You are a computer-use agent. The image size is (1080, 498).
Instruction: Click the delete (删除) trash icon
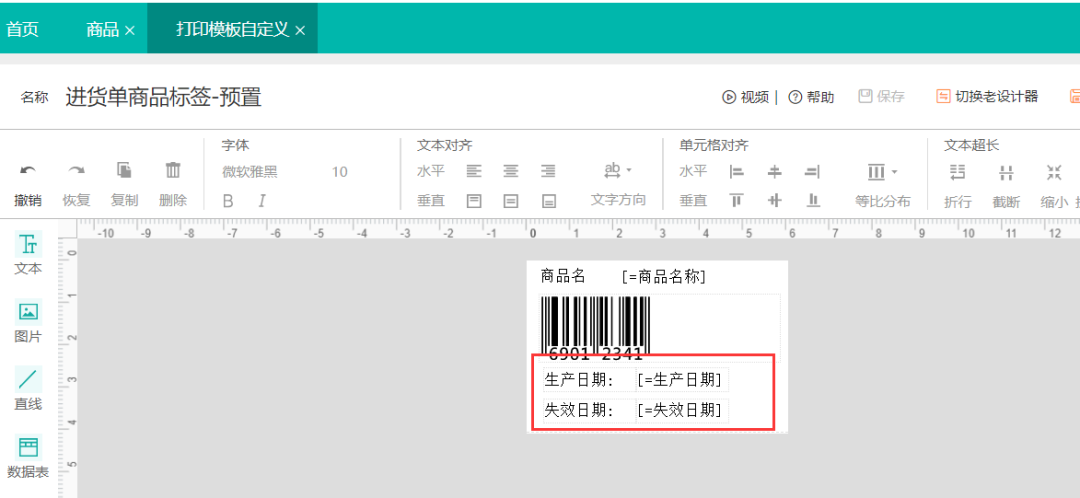click(x=173, y=171)
